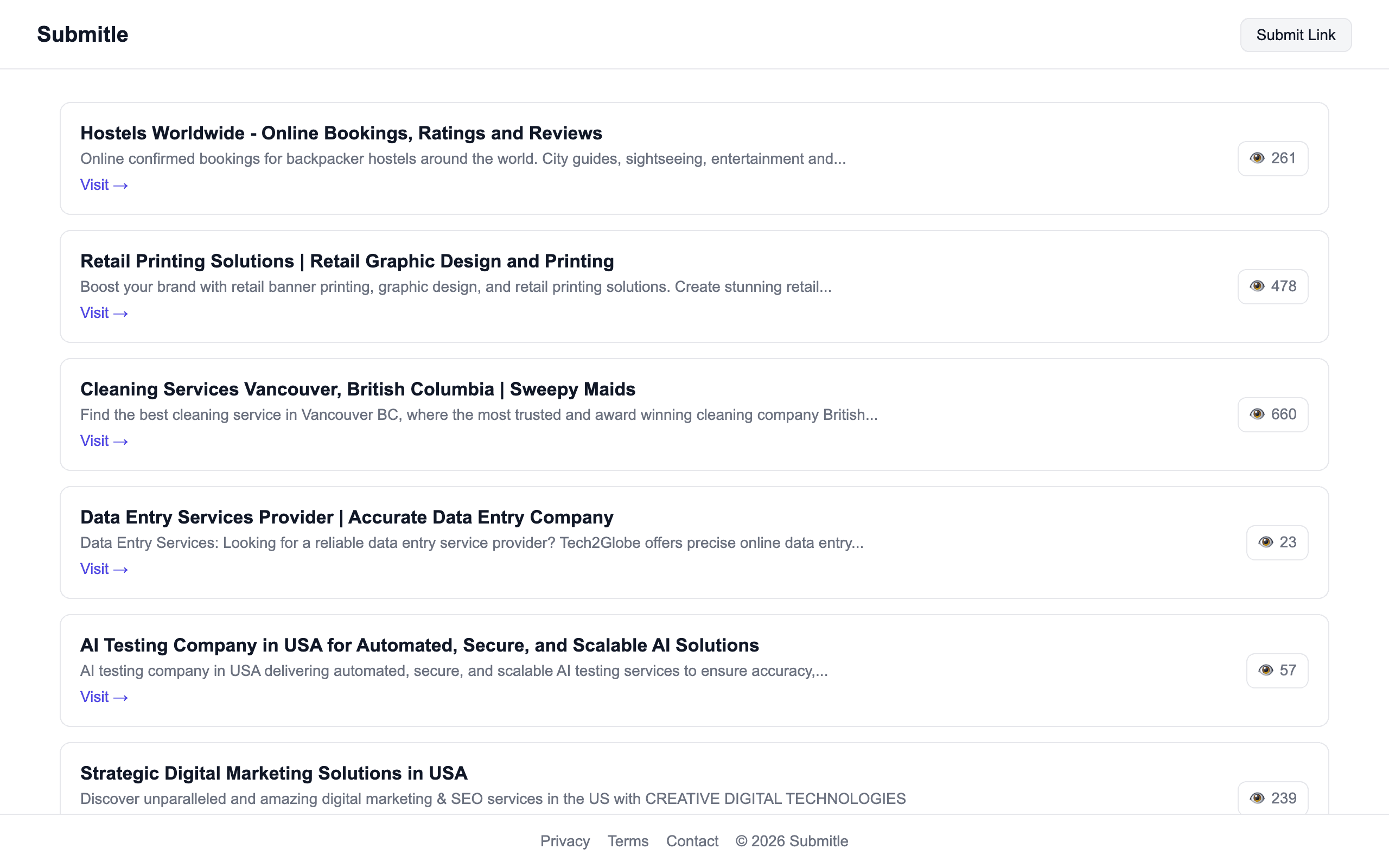The image size is (1389, 868).
Task: Click the view counter on Sweepy Maids card
Action: (1273, 414)
